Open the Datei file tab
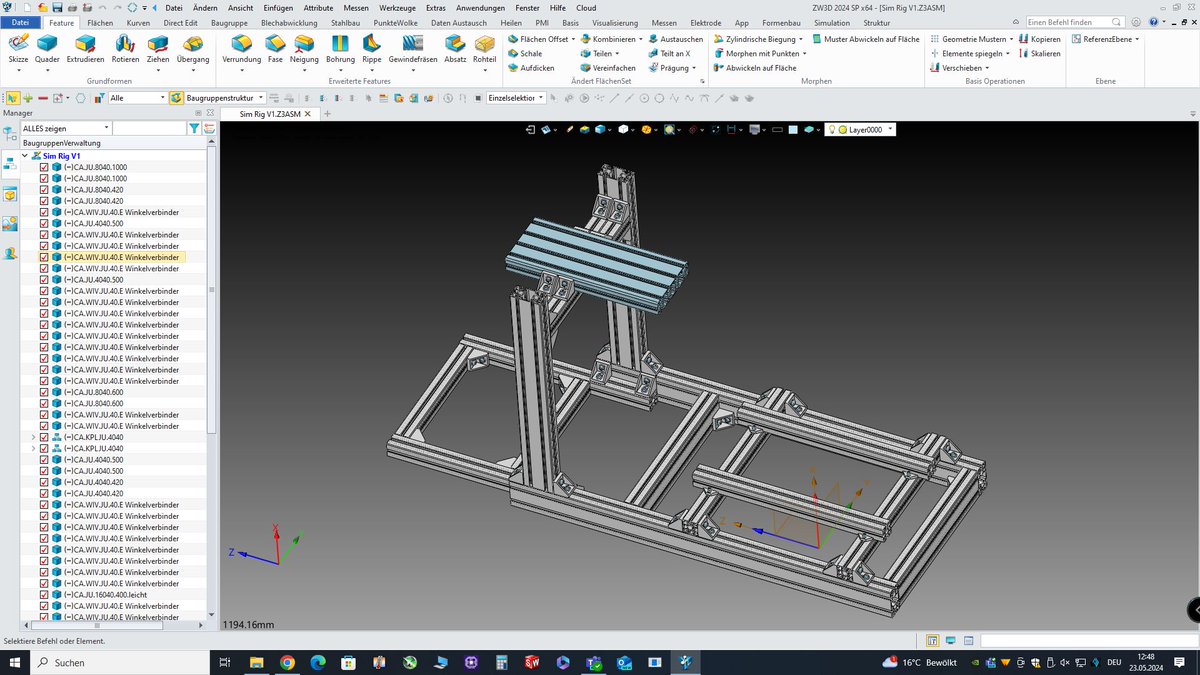 (x=20, y=22)
